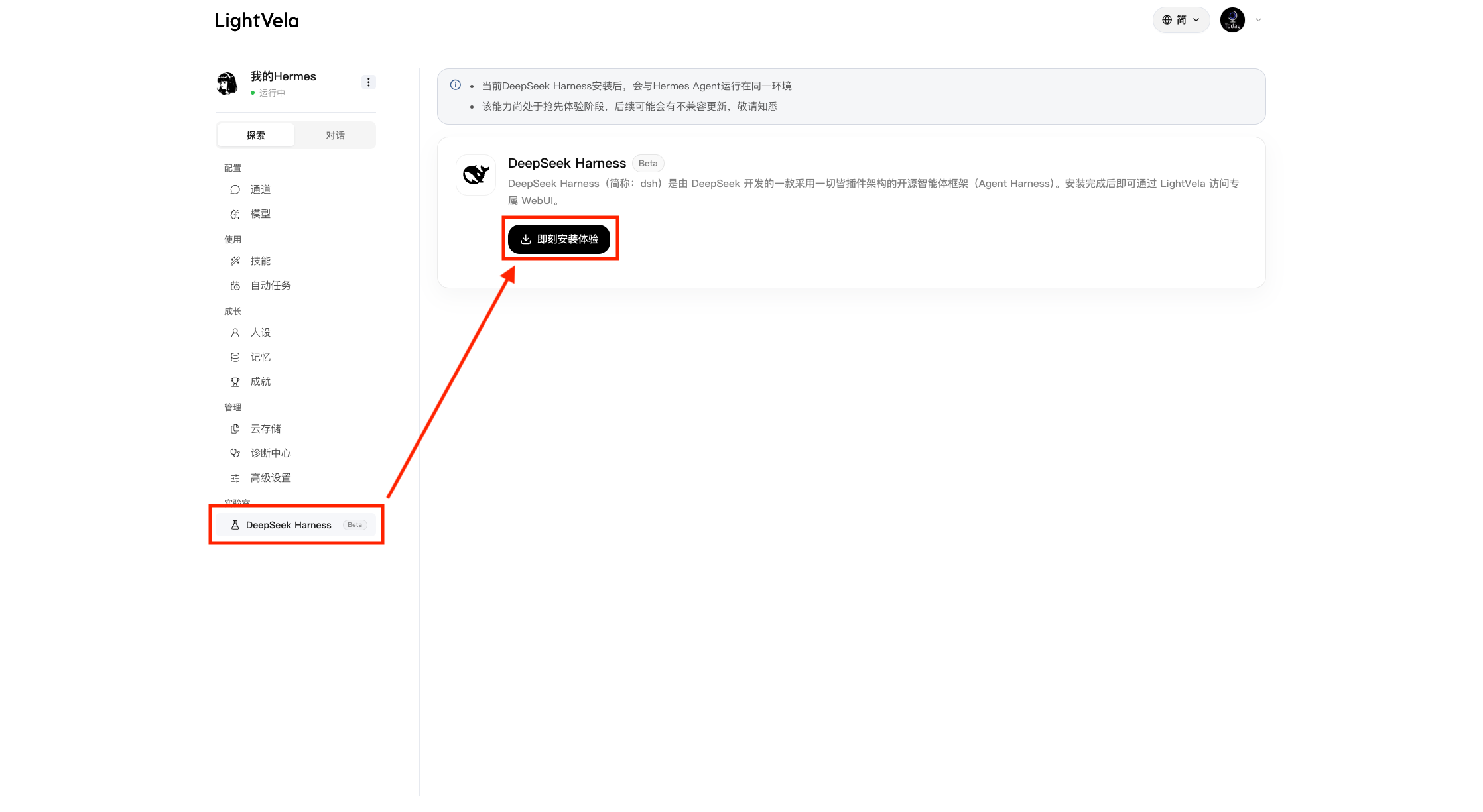Click the Beta badge beside the card title

(648, 164)
